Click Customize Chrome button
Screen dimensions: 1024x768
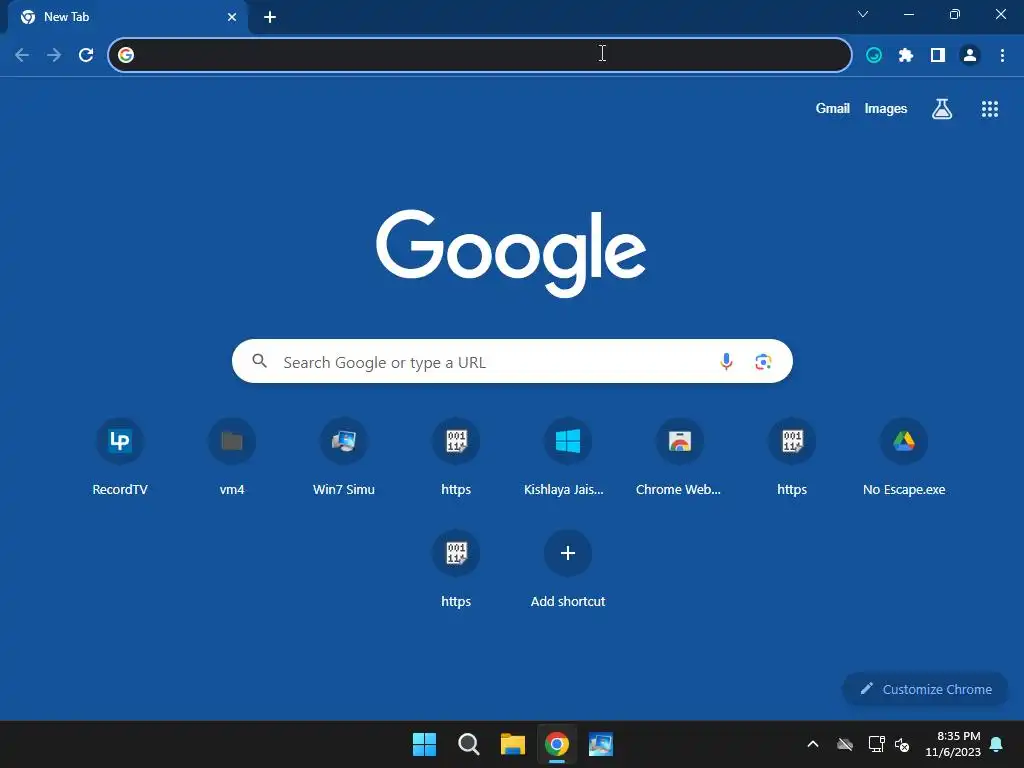click(925, 689)
